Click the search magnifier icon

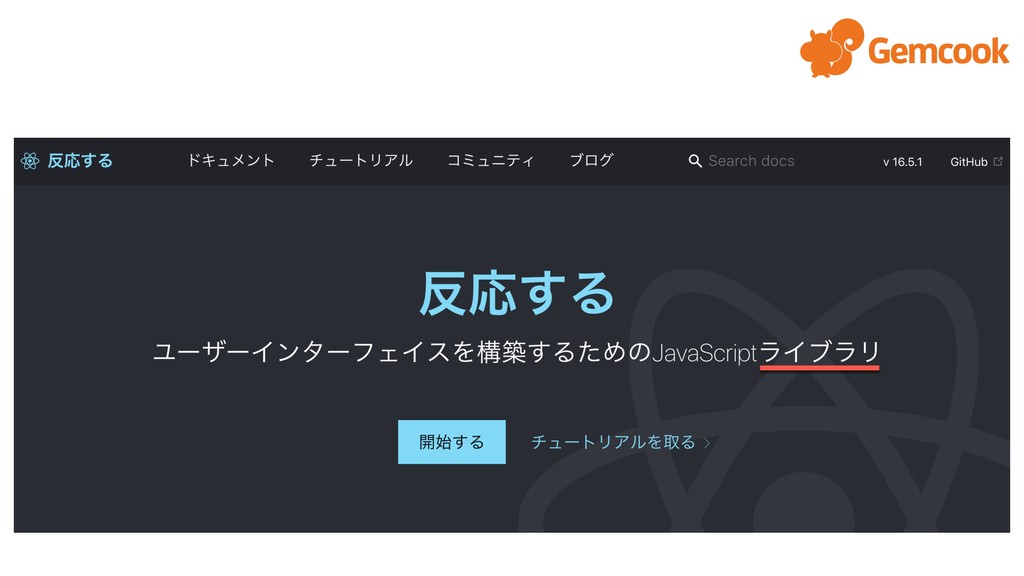(695, 161)
